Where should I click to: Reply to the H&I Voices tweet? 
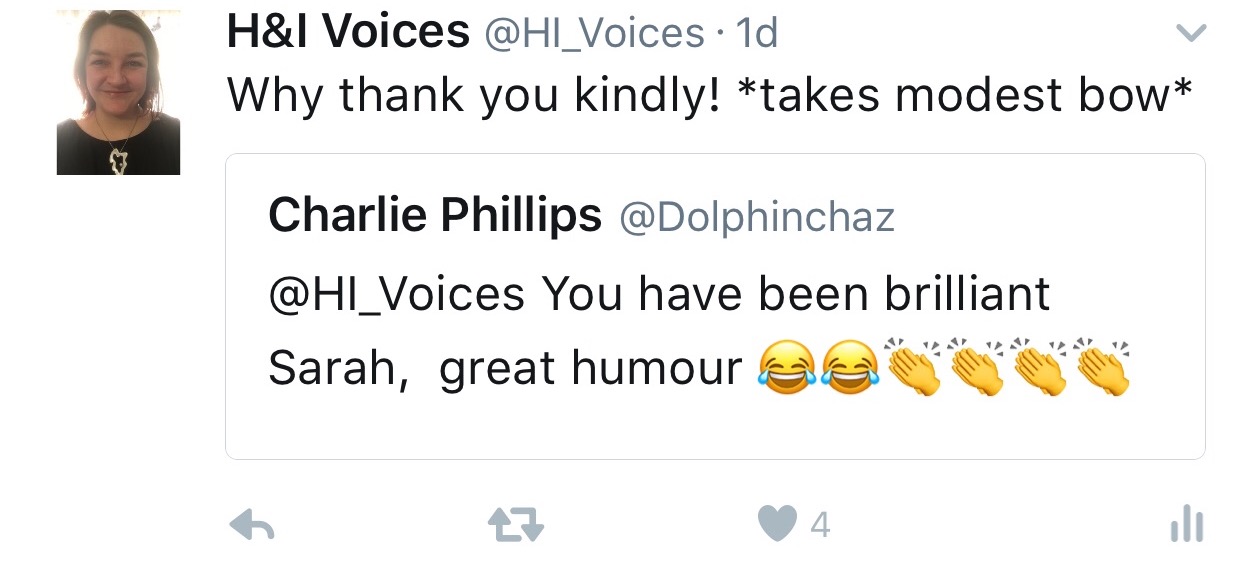pyautogui.click(x=252, y=524)
